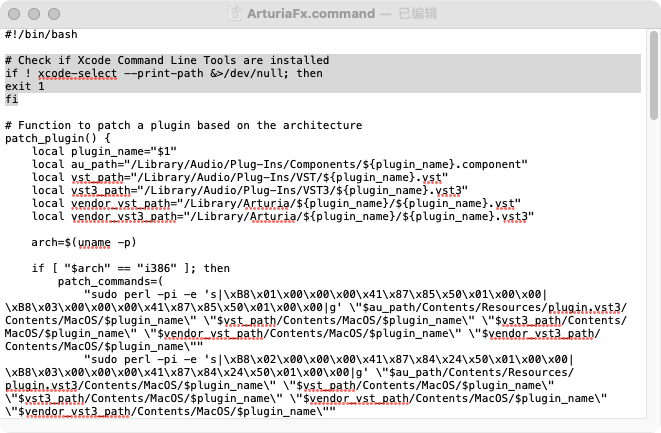661x433 pixels.
Task: Click the 'exit 1' line
Action: pos(24,86)
